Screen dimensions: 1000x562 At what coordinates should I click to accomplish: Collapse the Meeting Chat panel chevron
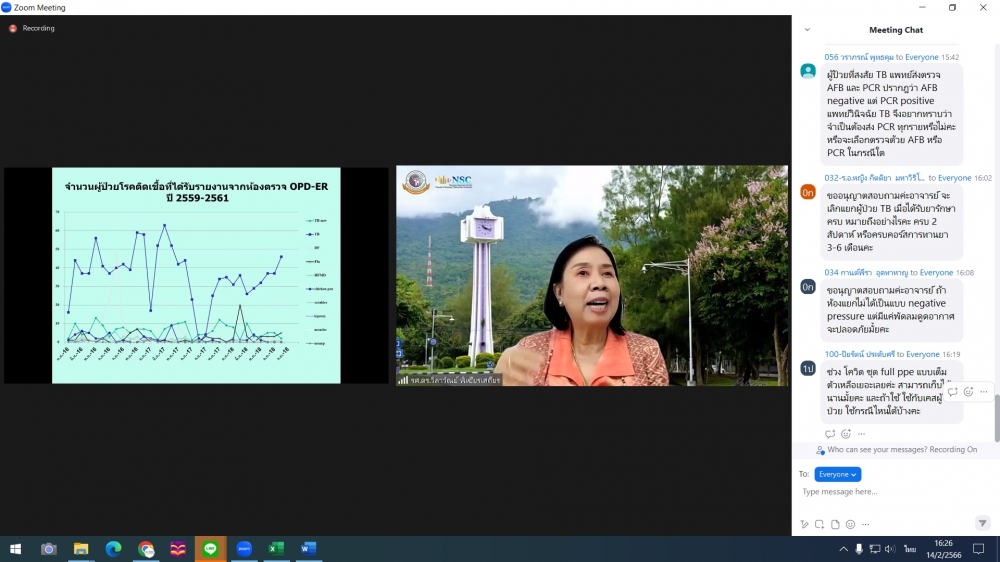[x=807, y=30]
